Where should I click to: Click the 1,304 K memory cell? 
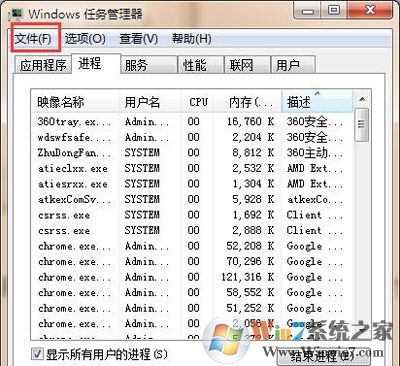pos(253,184)
